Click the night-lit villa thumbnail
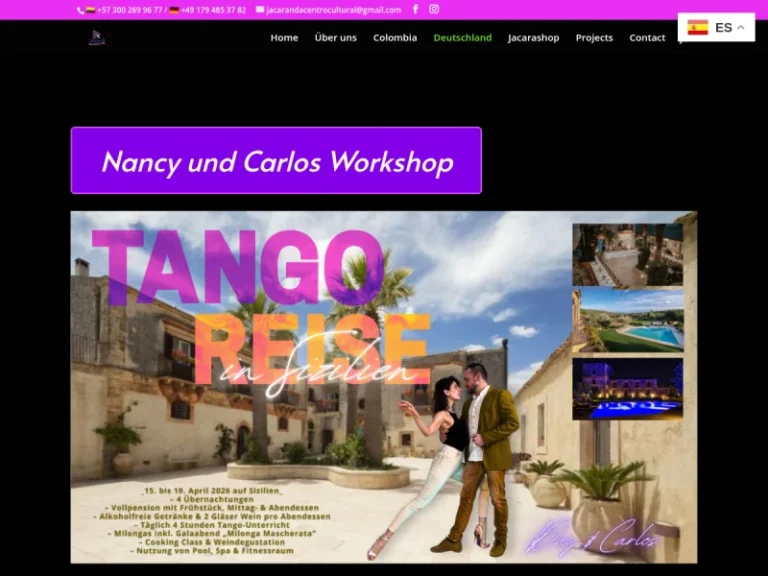 [628, 388]
